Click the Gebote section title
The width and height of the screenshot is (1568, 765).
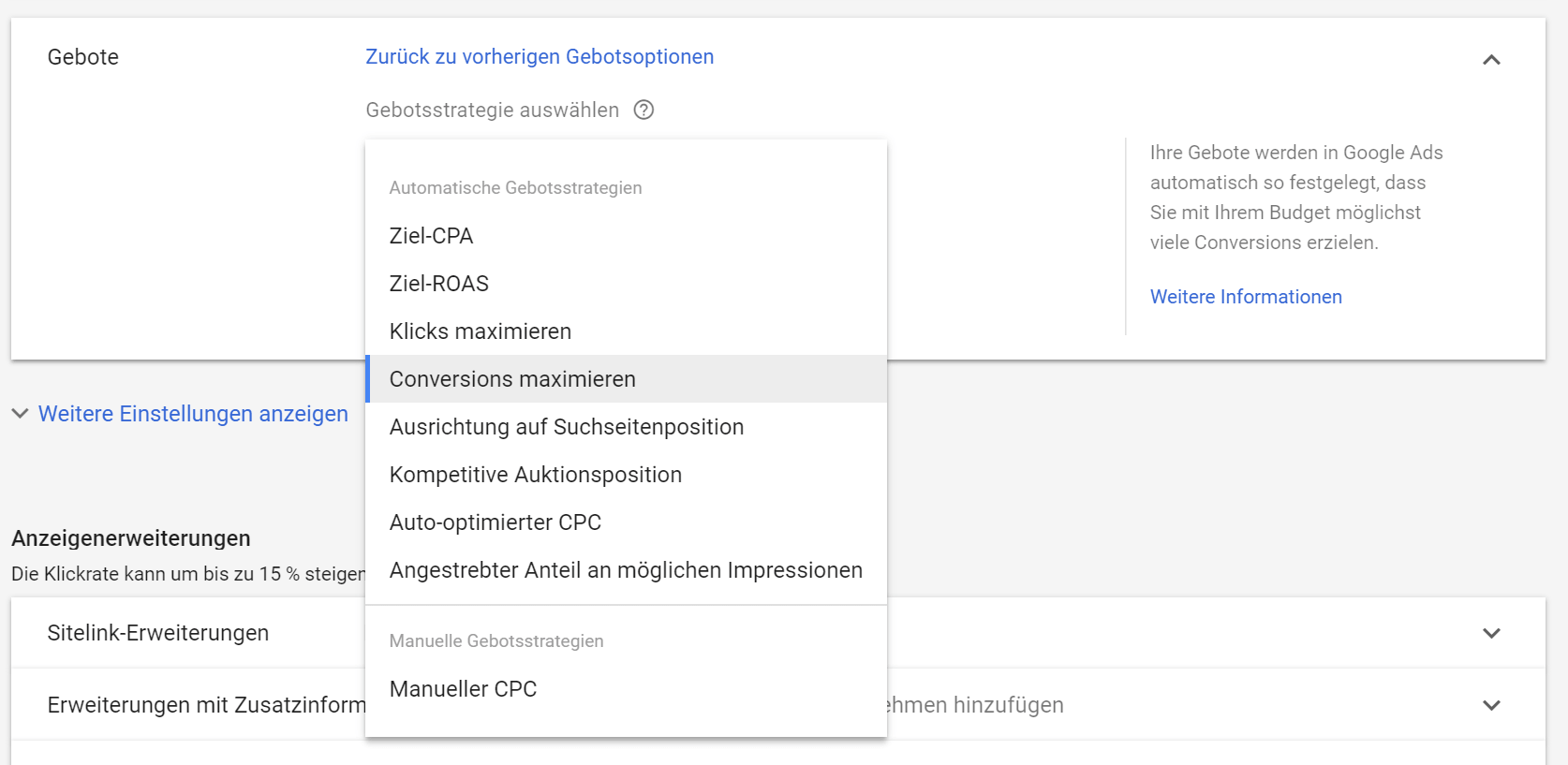pos(83,57)
